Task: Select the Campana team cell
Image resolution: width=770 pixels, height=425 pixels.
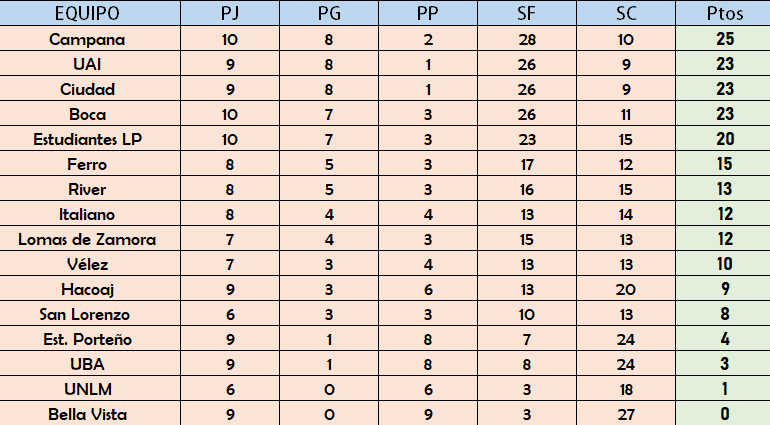Action: pyautogui.click(x=90, y=38)
